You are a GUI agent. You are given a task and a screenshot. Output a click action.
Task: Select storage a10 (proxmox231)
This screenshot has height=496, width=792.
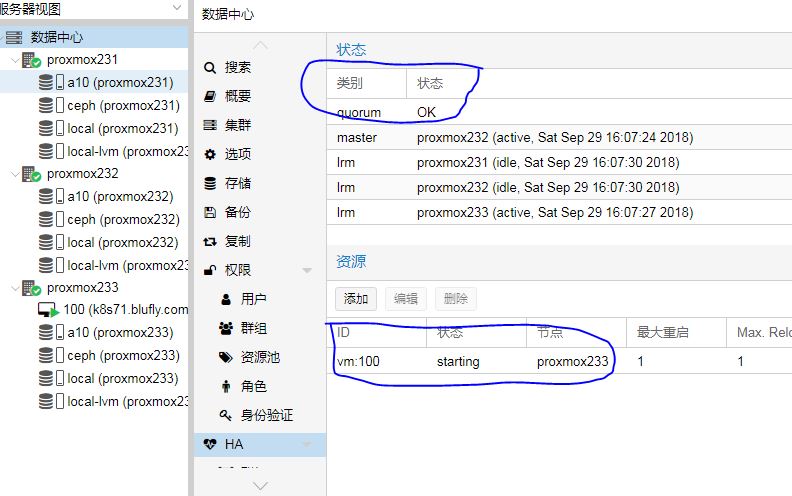120,82
